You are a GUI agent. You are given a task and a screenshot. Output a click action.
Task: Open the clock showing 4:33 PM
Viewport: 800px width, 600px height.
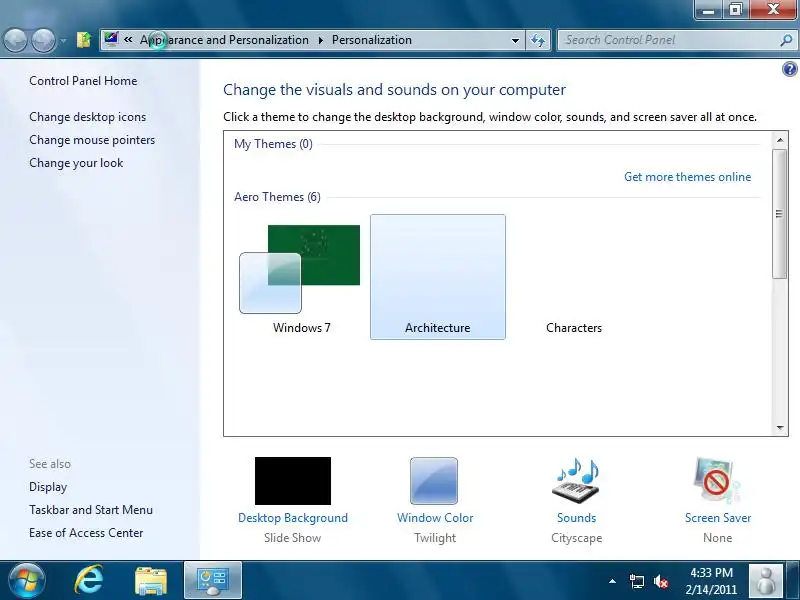pyautogui.click(x=711, y=581)
